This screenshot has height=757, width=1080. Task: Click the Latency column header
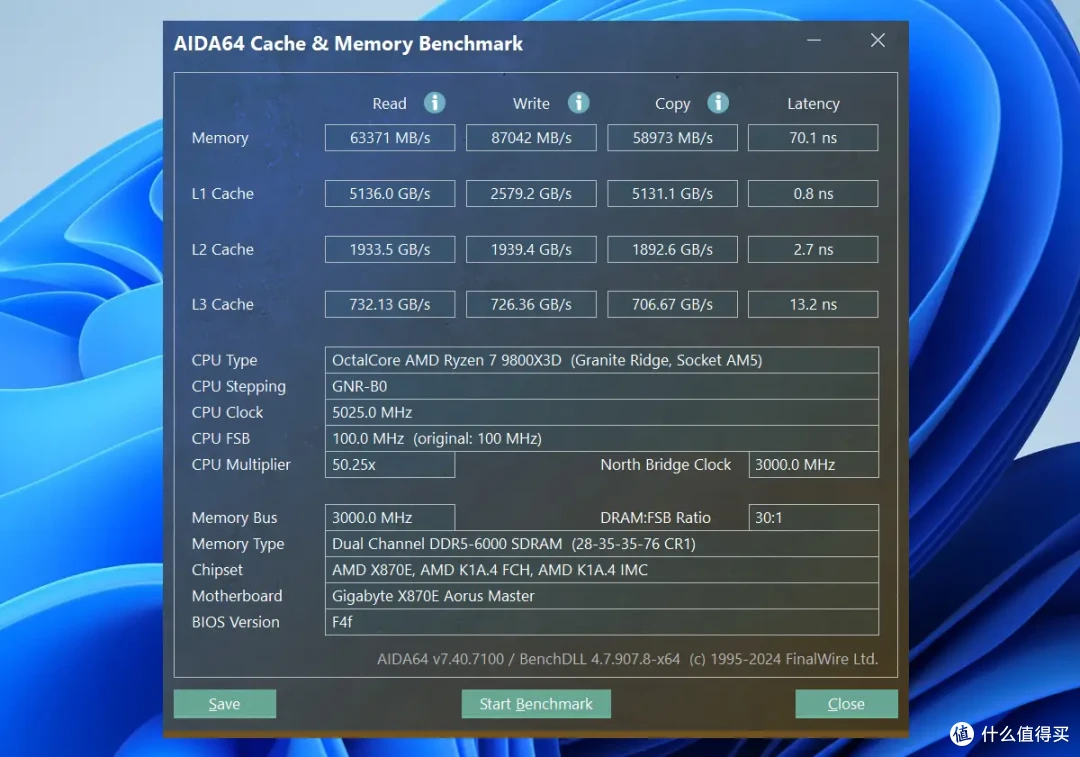coord(813,104)
